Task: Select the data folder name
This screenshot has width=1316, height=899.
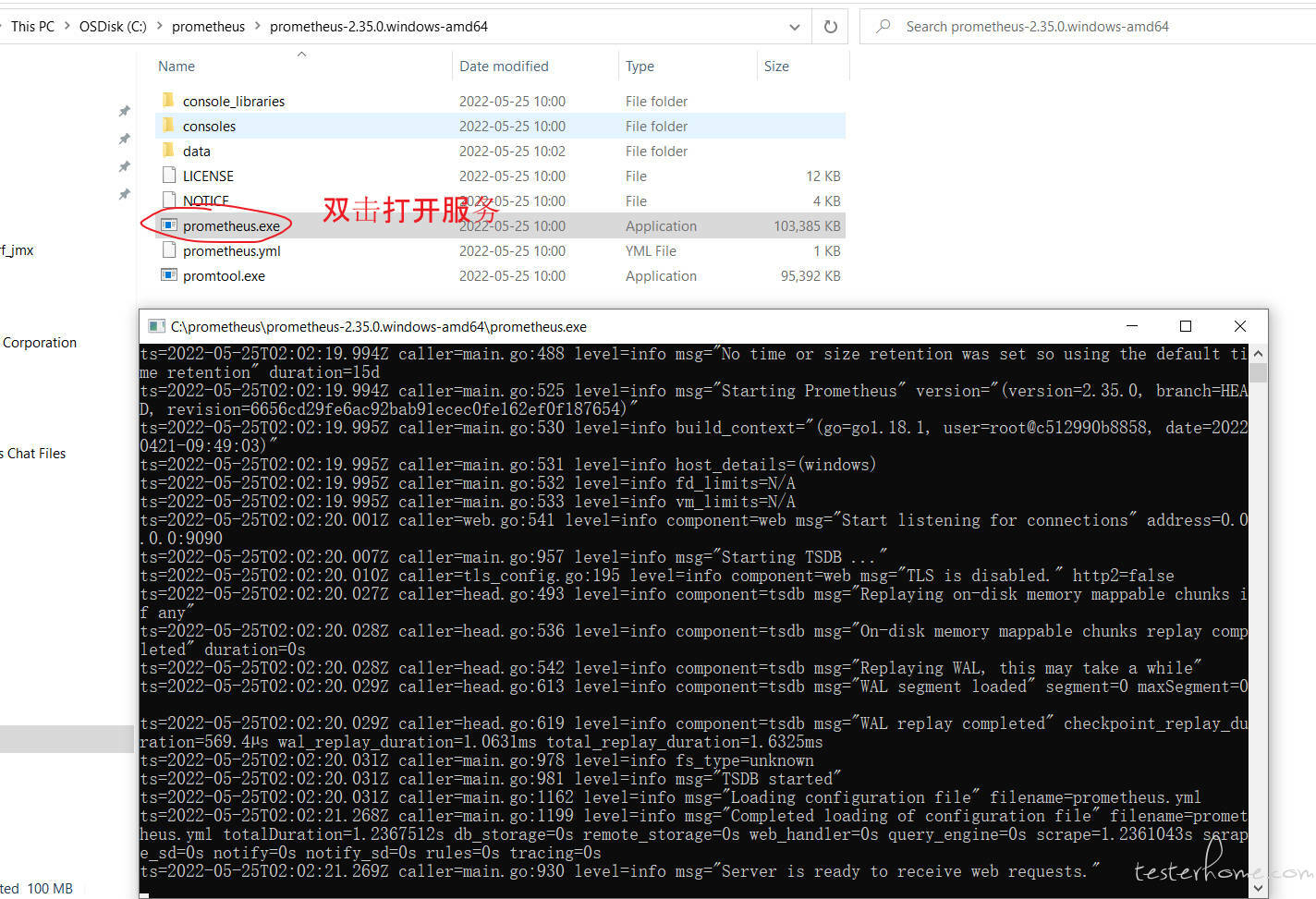Action: coord(197,151)
